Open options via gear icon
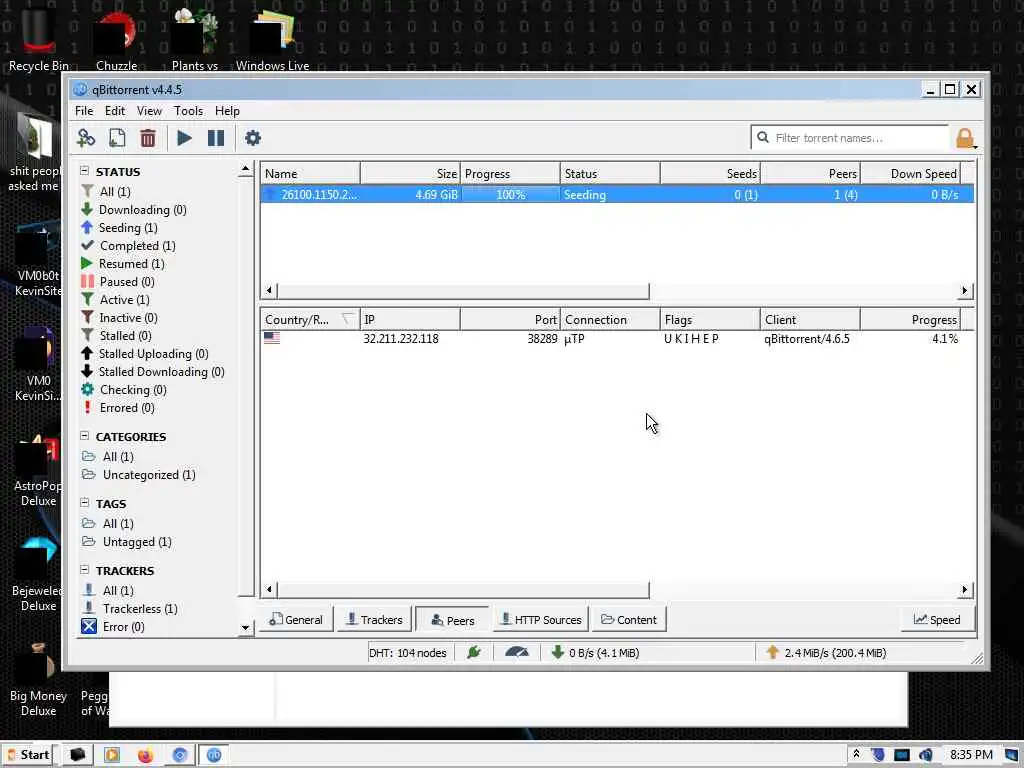 [x=253, y=138]
